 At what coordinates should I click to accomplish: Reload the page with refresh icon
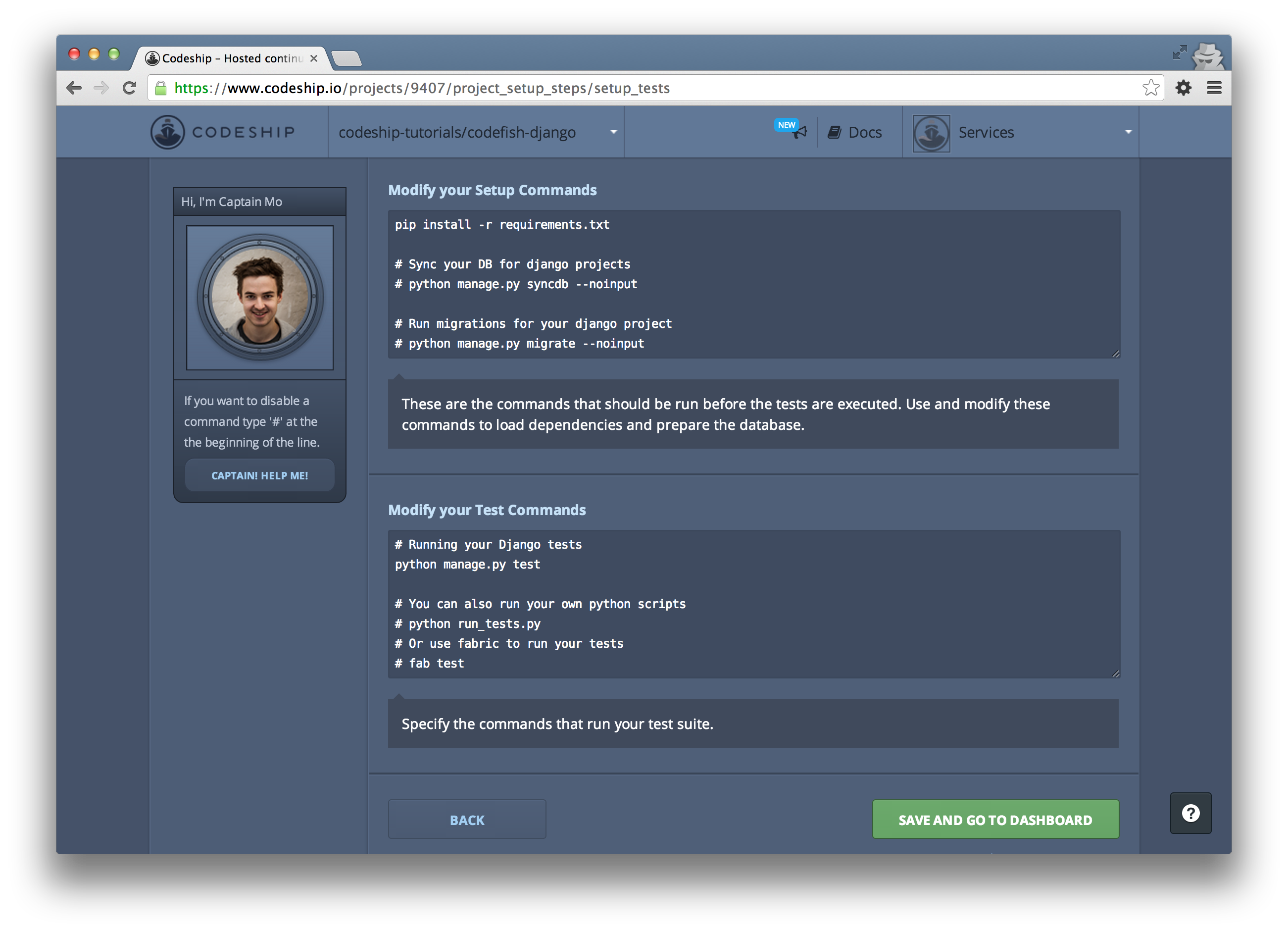(130, 88)
